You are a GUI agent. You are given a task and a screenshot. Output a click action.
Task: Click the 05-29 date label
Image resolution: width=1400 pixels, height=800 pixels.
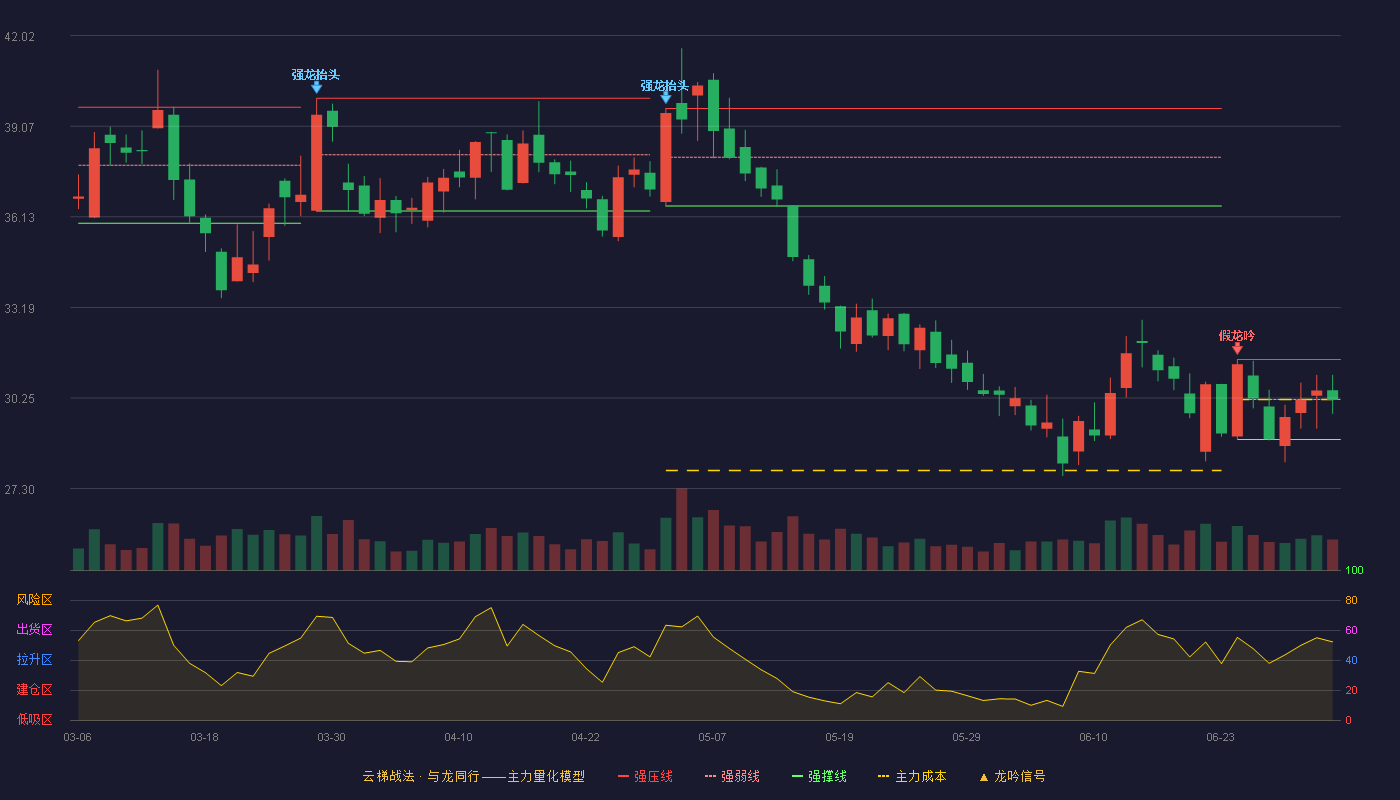[966, 737]
